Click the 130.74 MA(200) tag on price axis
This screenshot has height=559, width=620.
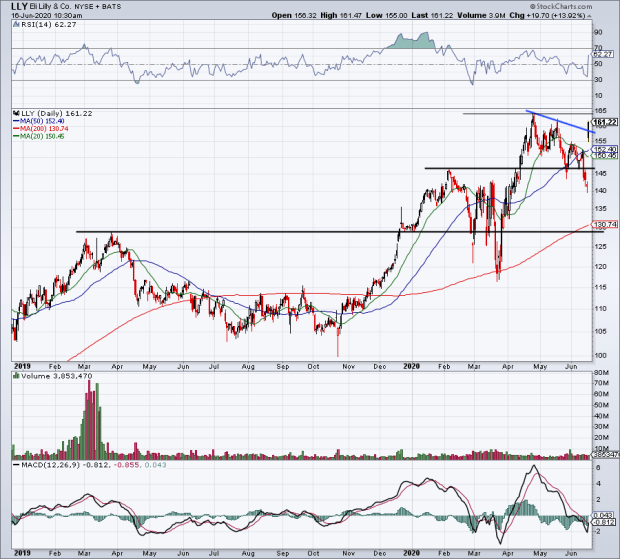click(x=605, y=224)
